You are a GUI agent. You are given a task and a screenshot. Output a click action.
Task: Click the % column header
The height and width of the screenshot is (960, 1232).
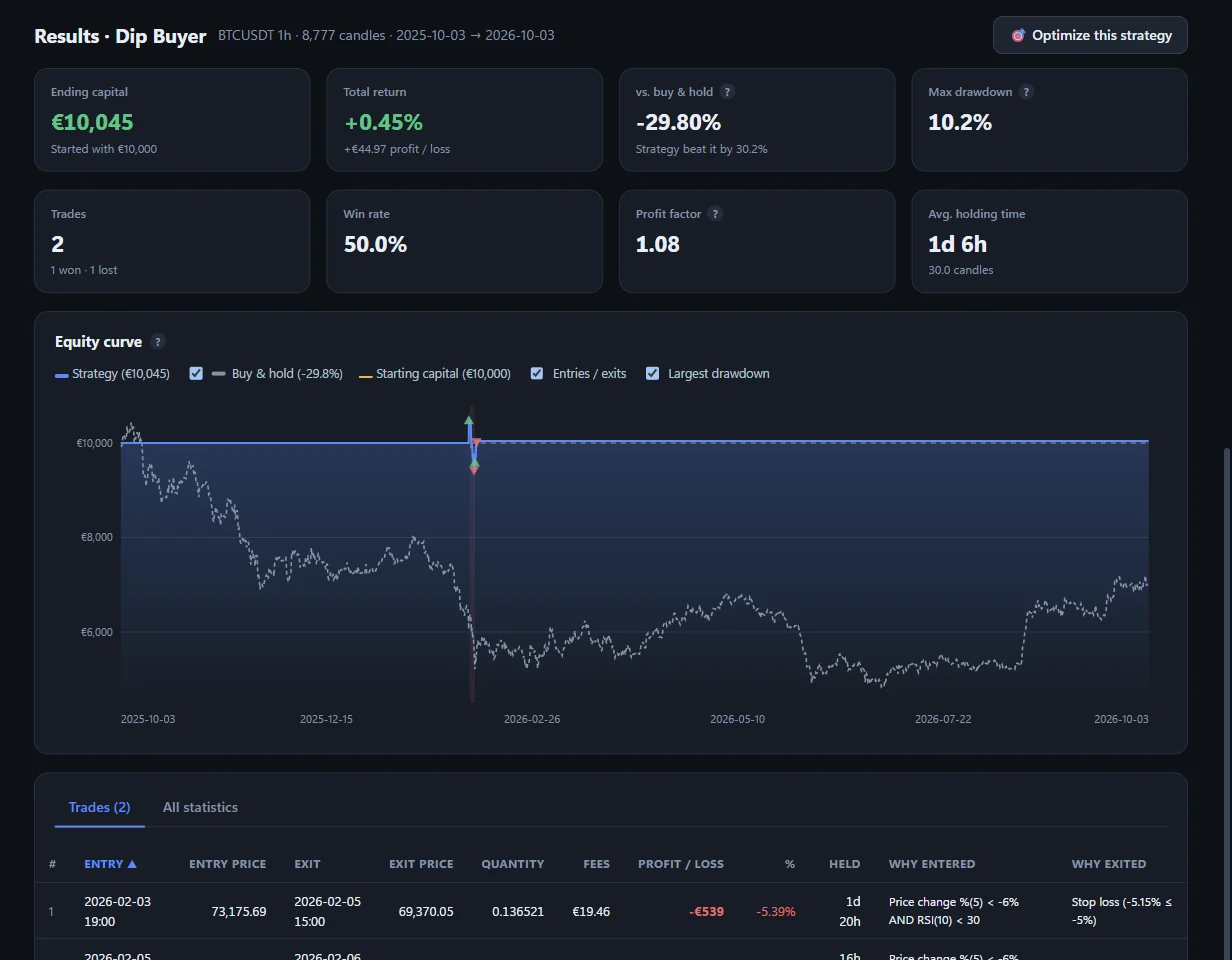790,864
